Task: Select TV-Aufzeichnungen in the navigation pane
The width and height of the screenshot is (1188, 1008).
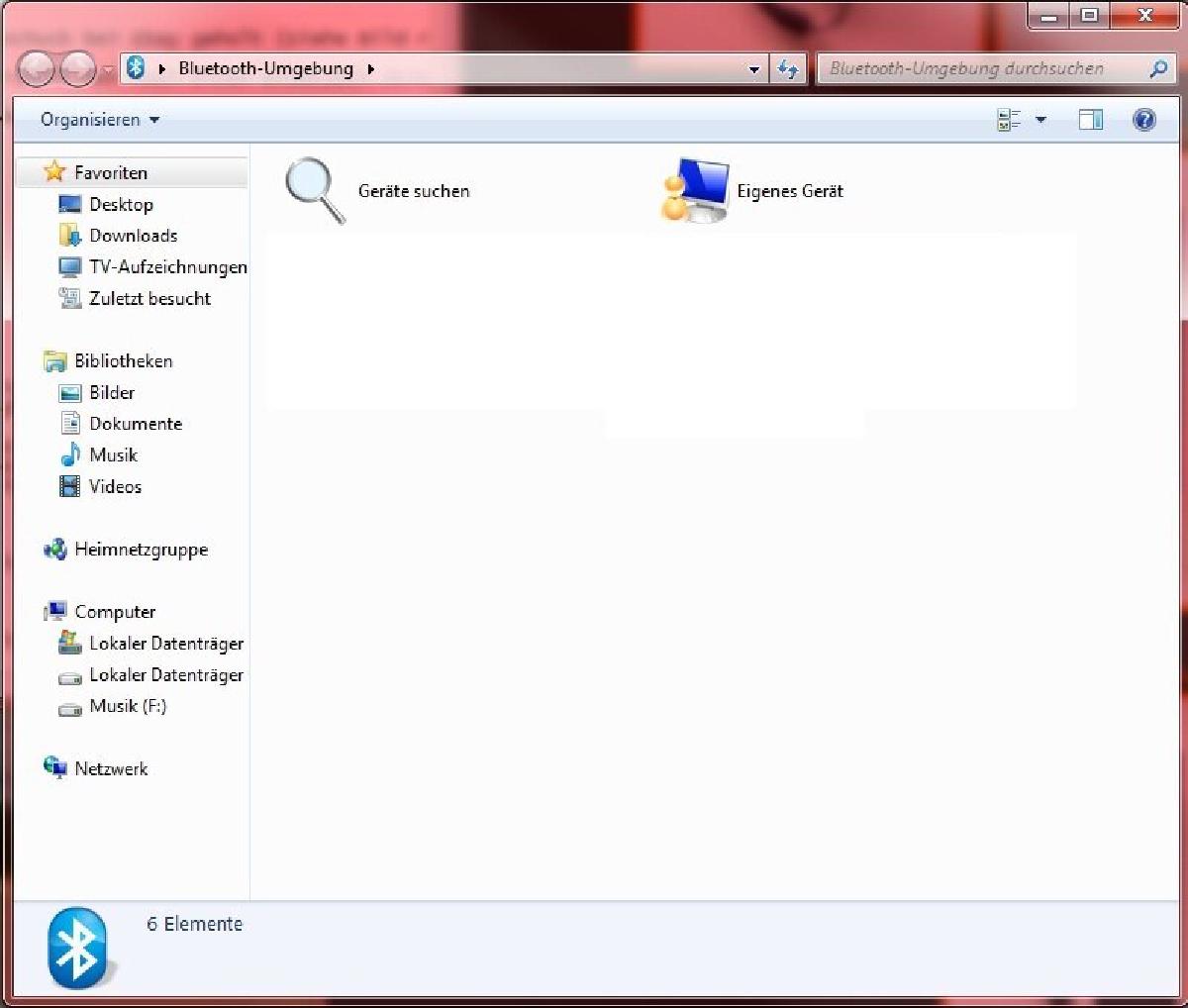Action: tap(167, 267)
